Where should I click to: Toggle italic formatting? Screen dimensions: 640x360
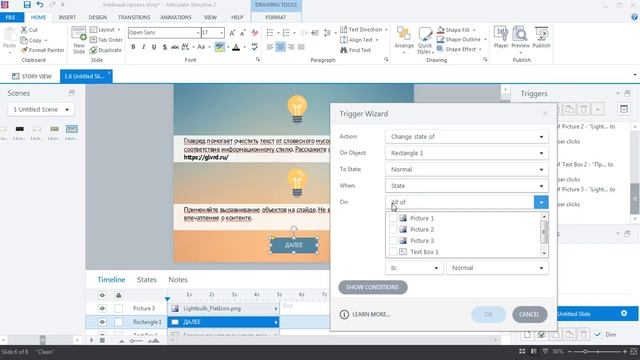[143, 47]
